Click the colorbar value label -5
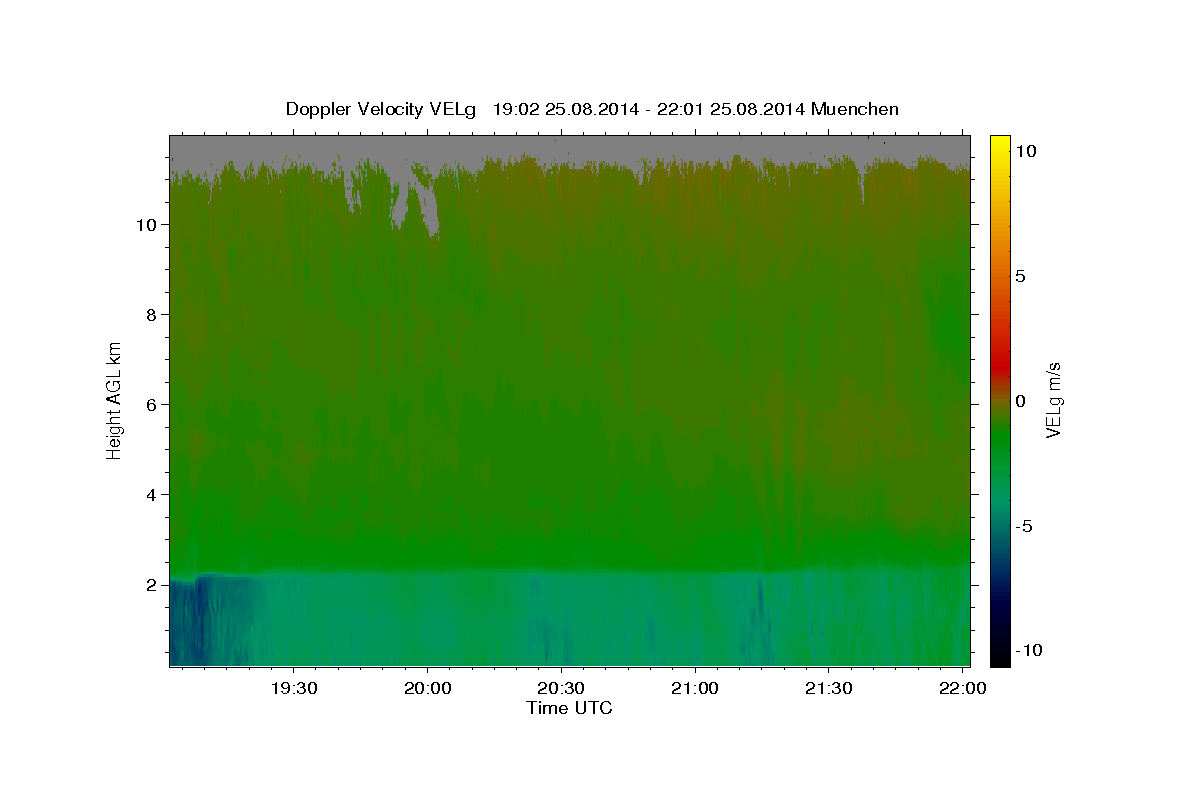This screenshot has width=1200, height=800. click(x=1023, y=526)
